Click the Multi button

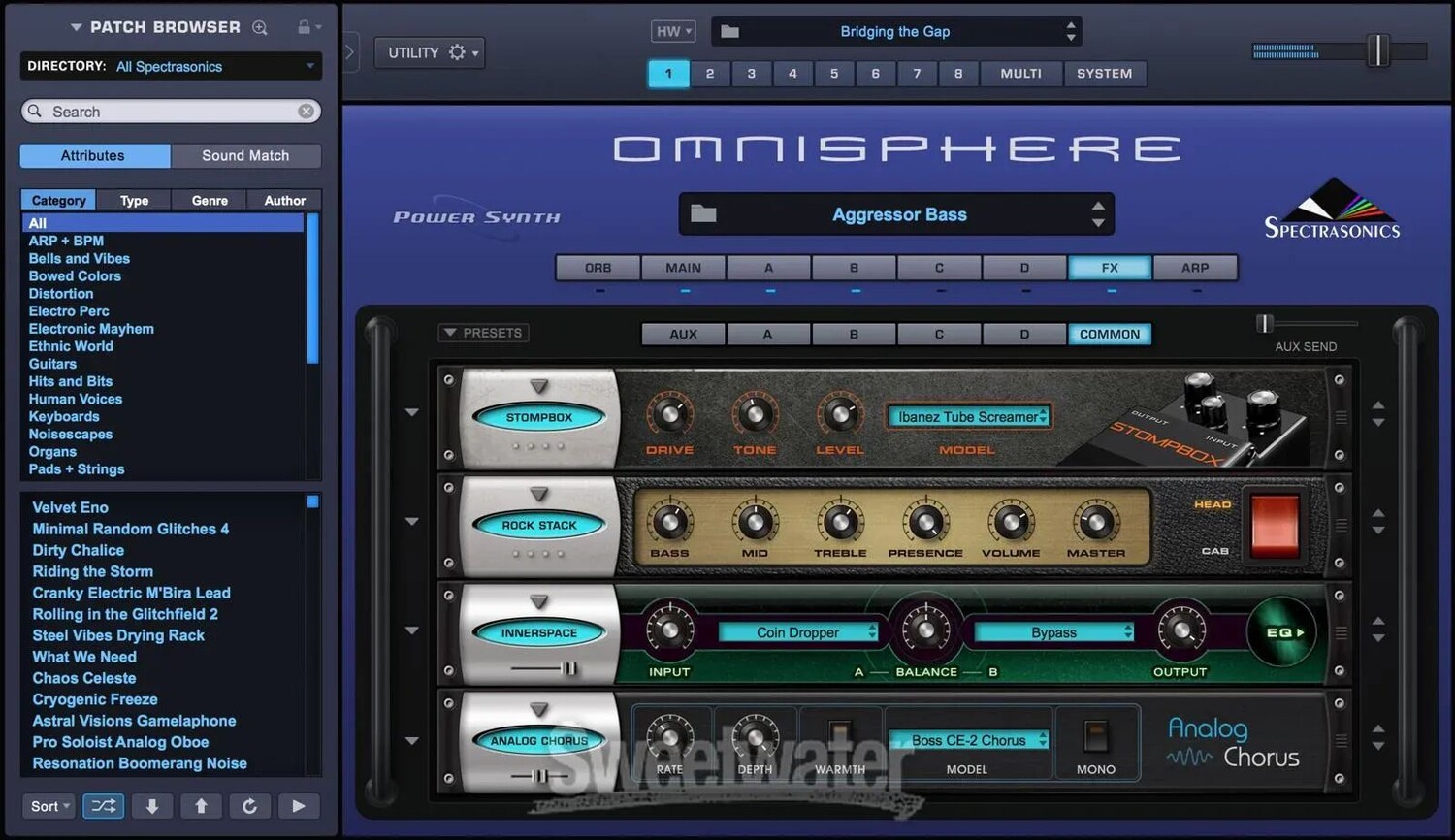point(1020,74)
